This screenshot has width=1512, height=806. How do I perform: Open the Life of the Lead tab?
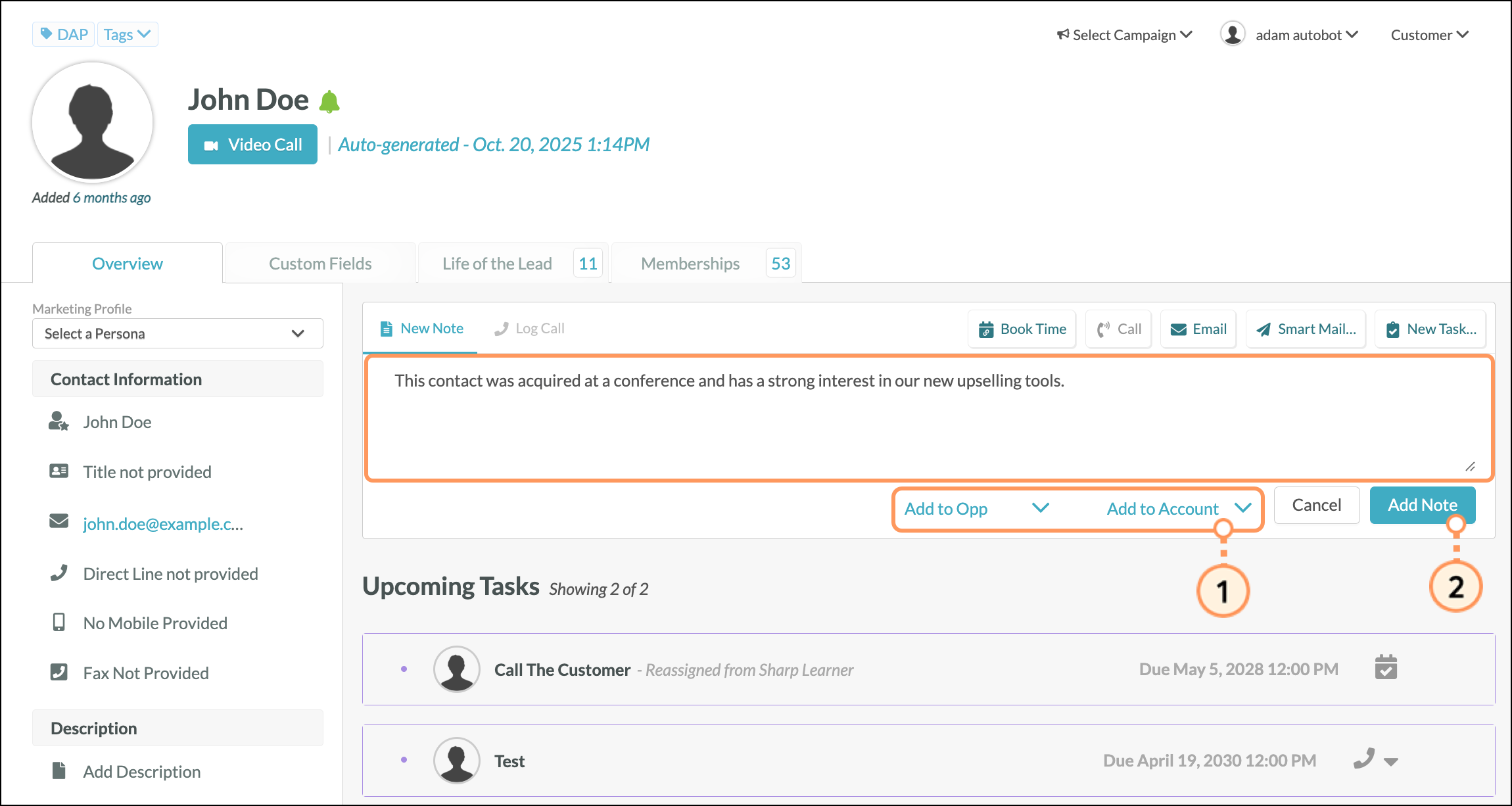(497, 264)
